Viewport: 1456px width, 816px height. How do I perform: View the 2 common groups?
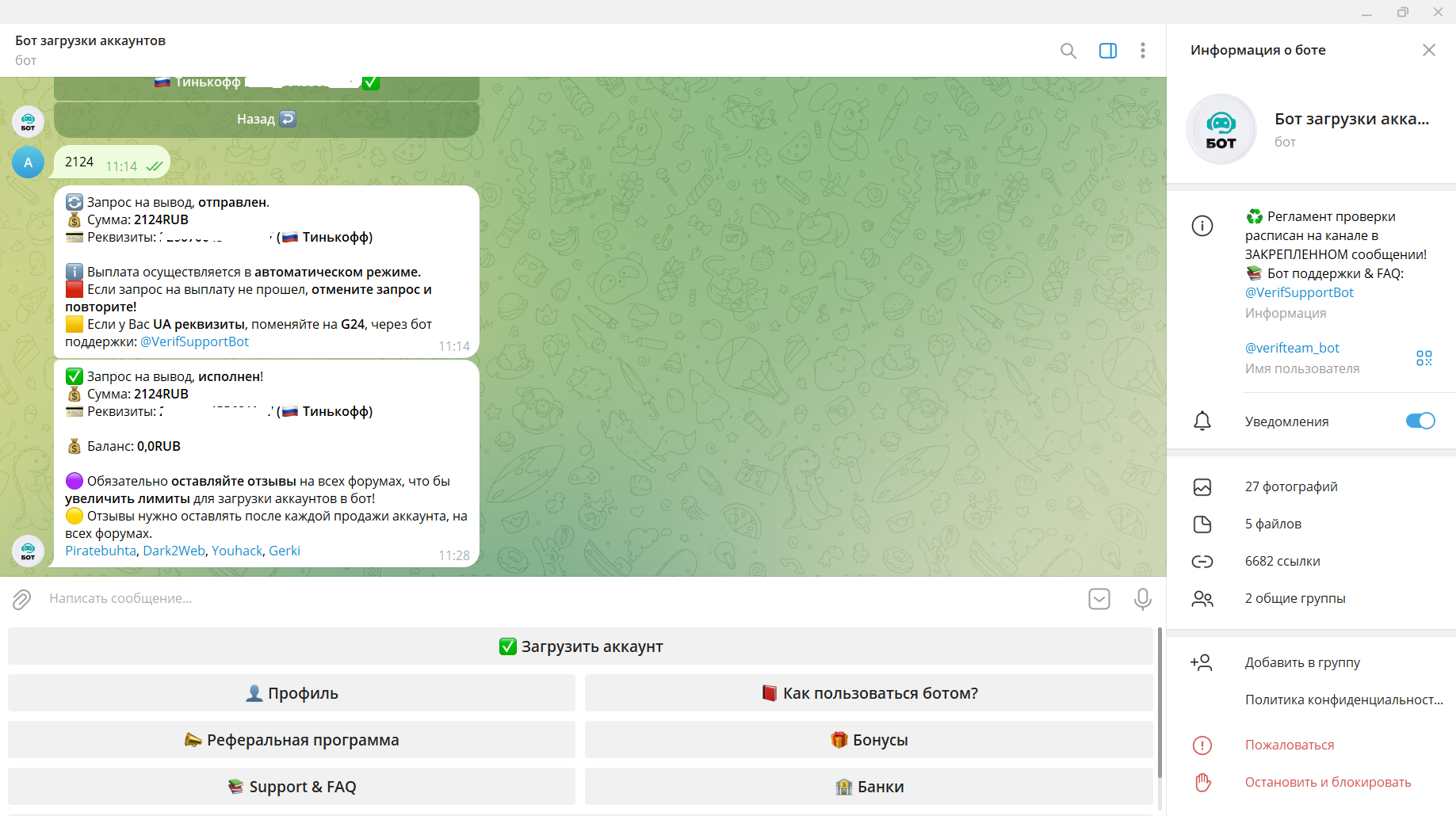[1294, 598]
